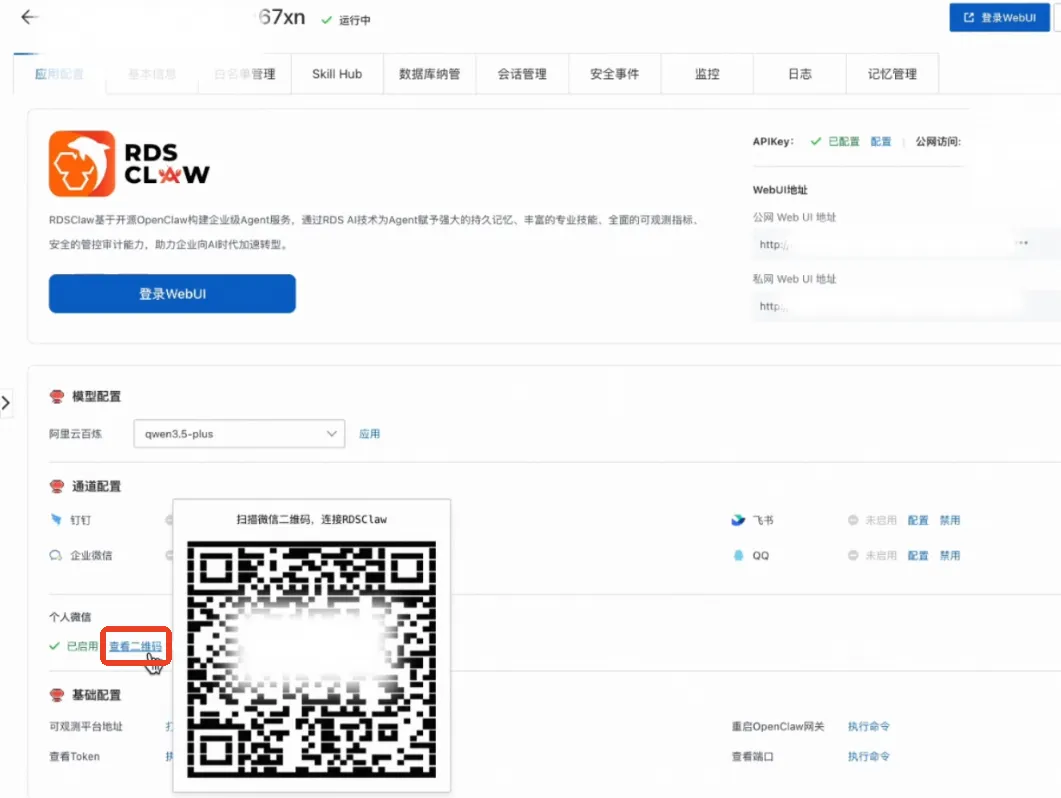This screenshot has height=798, width=1061.
Task: Open the 记忆管理 tab
Action: coord(893,74)
